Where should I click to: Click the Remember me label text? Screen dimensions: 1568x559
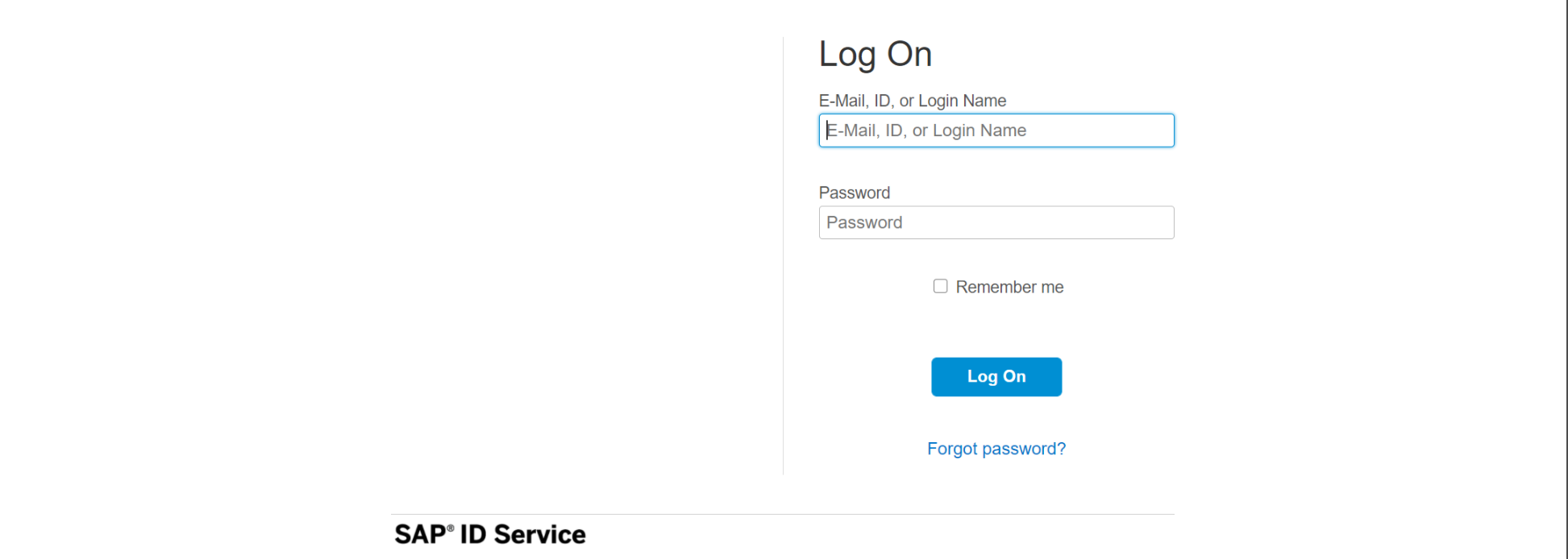tap(1009, 288)
